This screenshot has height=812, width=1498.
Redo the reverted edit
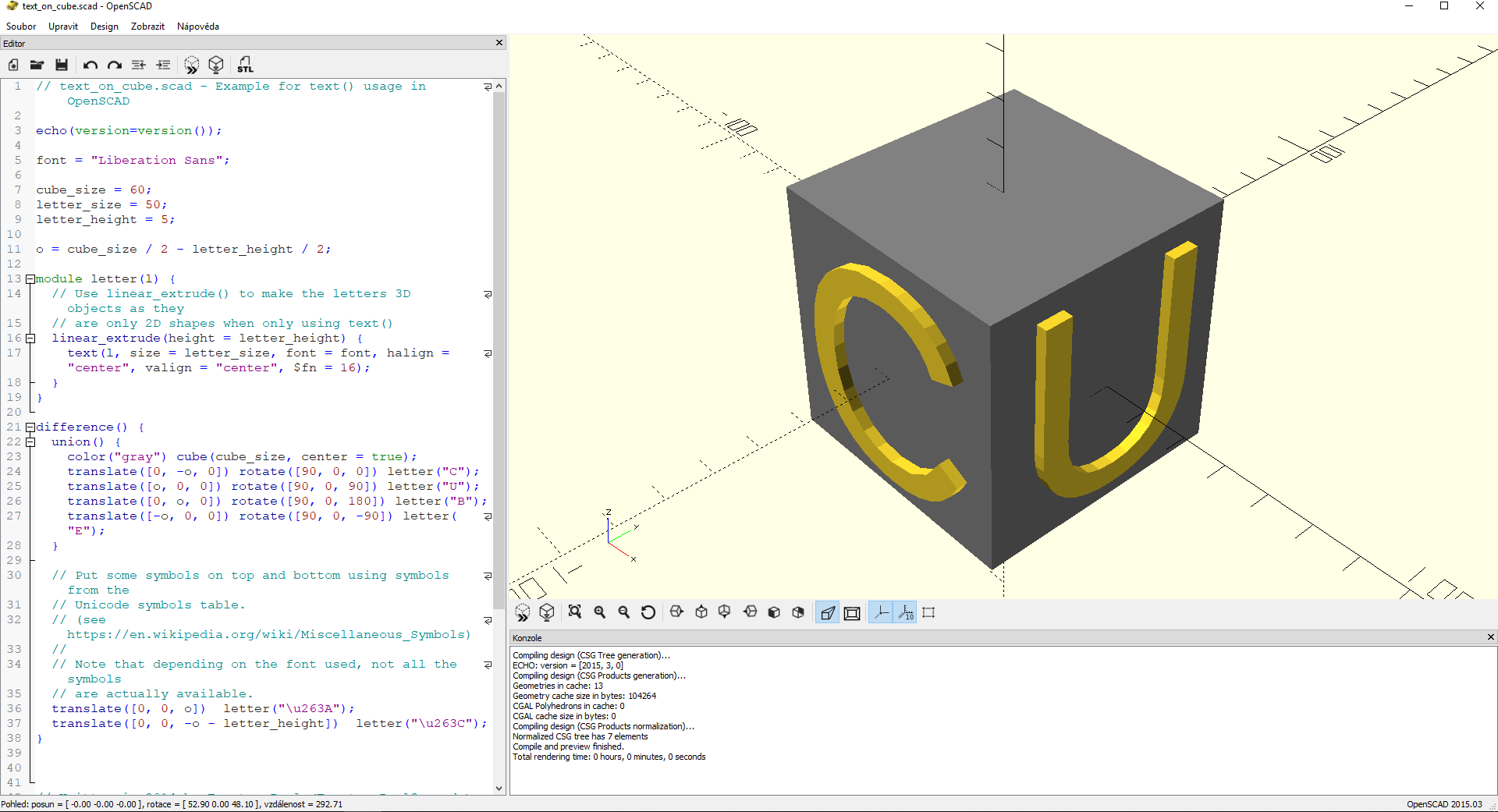[x=114, y=65]
